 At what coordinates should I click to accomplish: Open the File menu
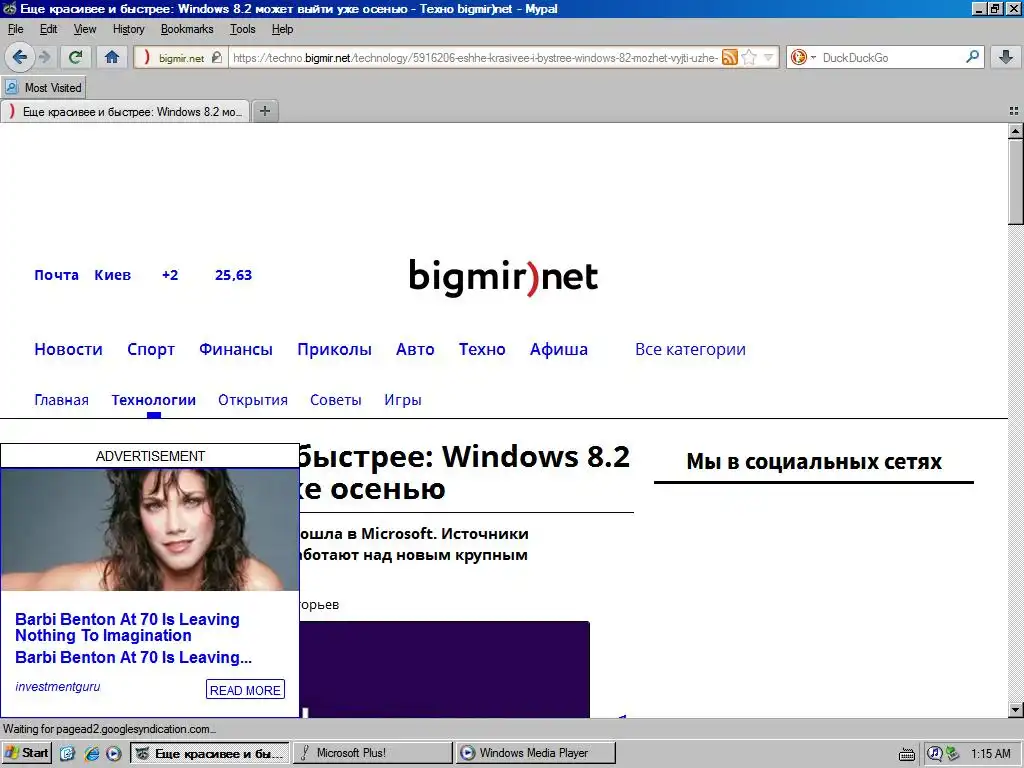(x=15, y=29)
